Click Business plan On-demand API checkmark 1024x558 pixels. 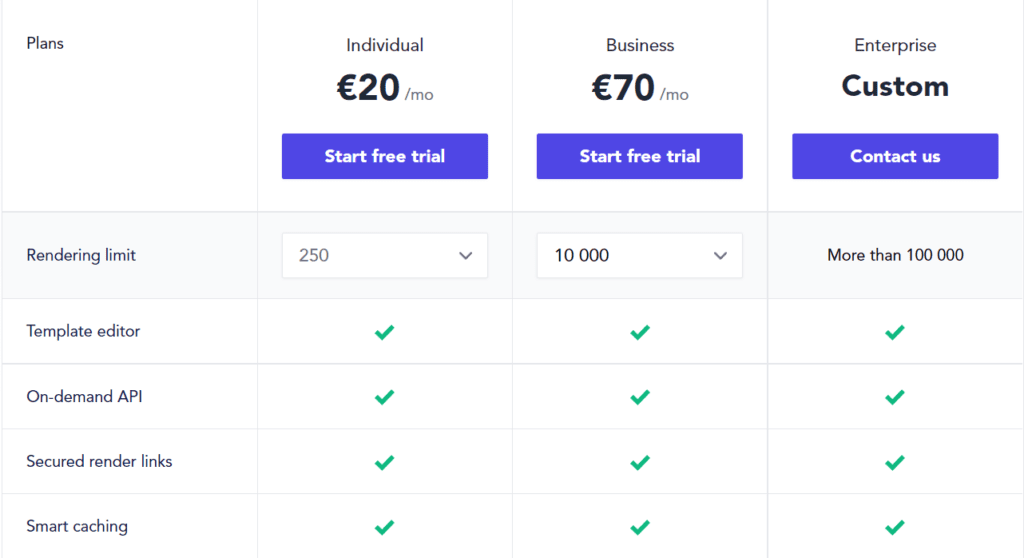point(640,397)
